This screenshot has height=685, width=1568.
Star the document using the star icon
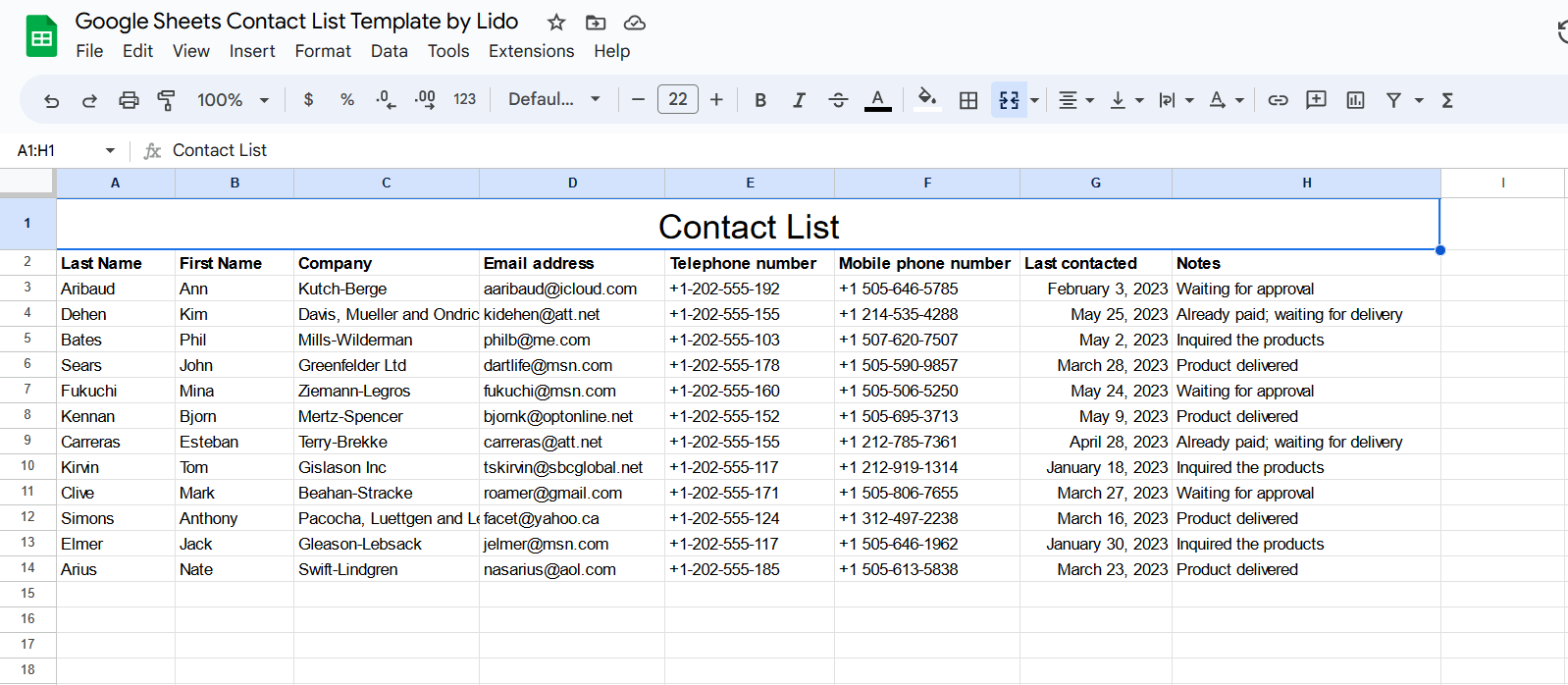[x=556, y=23]
